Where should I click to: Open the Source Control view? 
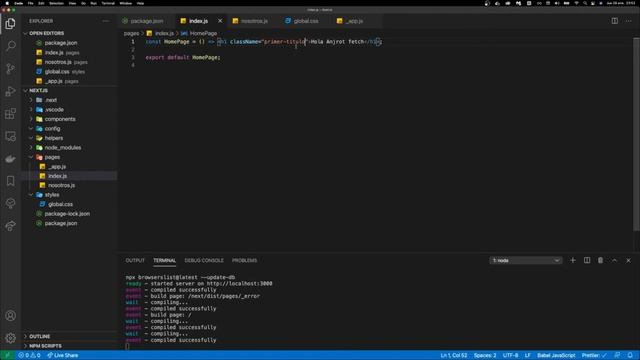(x=11, y=69)
